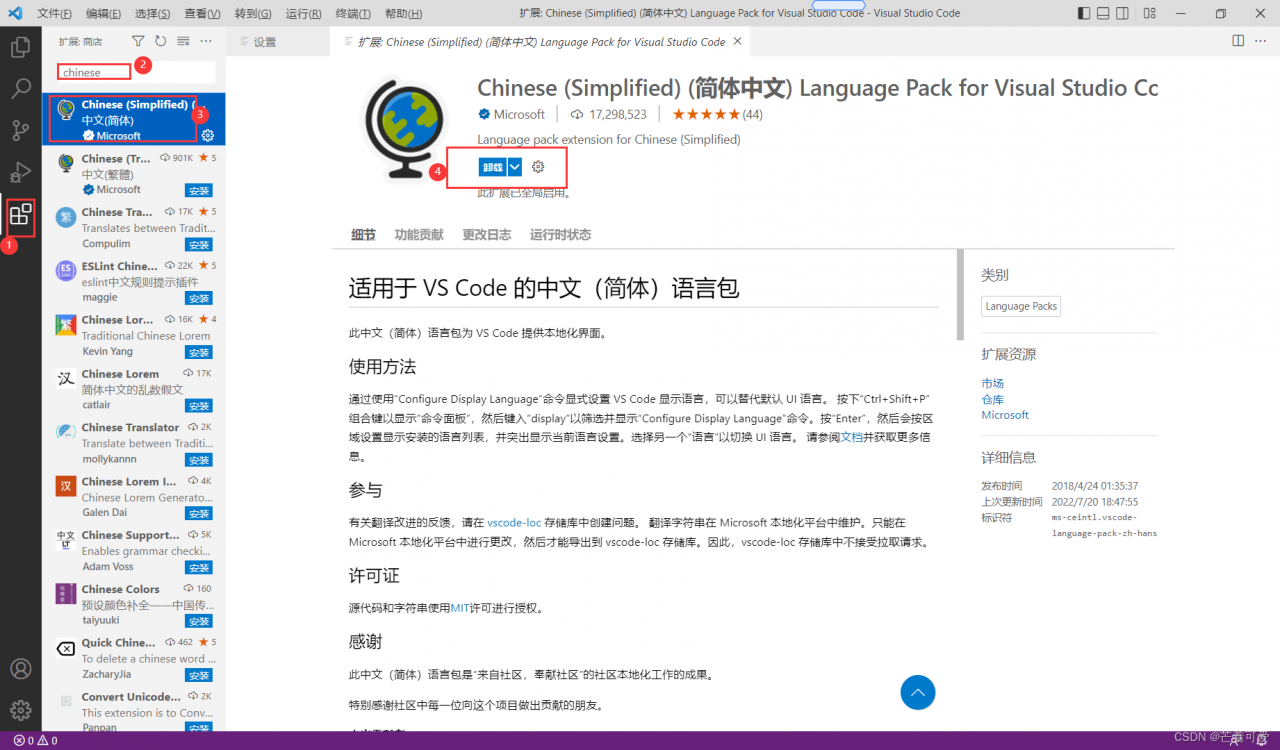This screenshot has width=1280, height=750.
Task: Install the Compulim Chinese Translation extension
Action: (x=199, y=244)
